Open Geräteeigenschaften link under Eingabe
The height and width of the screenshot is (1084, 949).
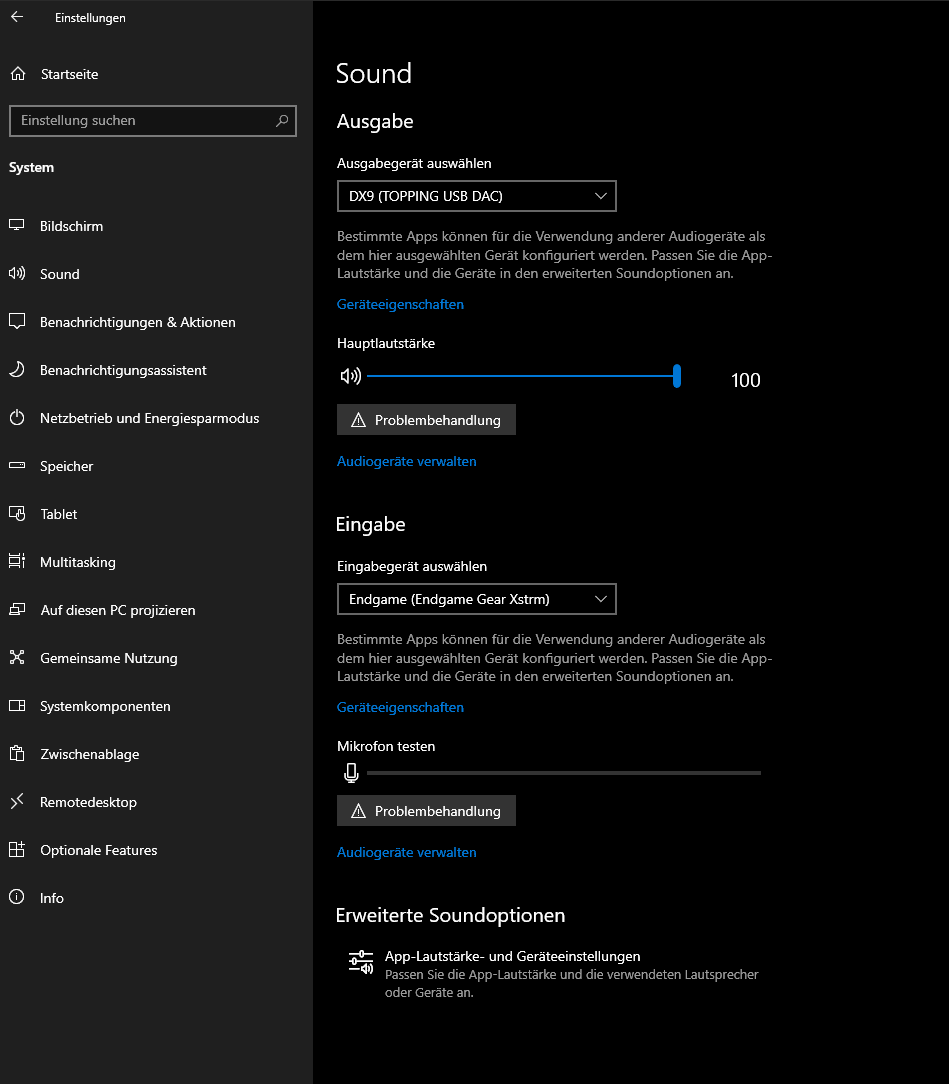tap(400, 707)
